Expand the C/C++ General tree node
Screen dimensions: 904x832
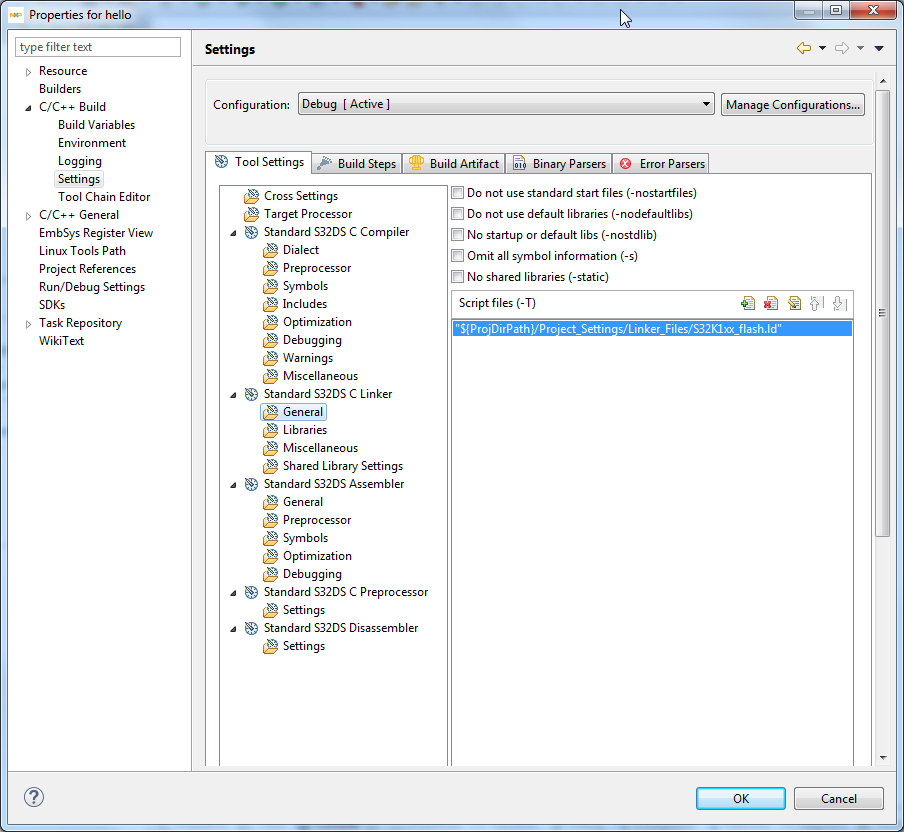pos(28,216)
